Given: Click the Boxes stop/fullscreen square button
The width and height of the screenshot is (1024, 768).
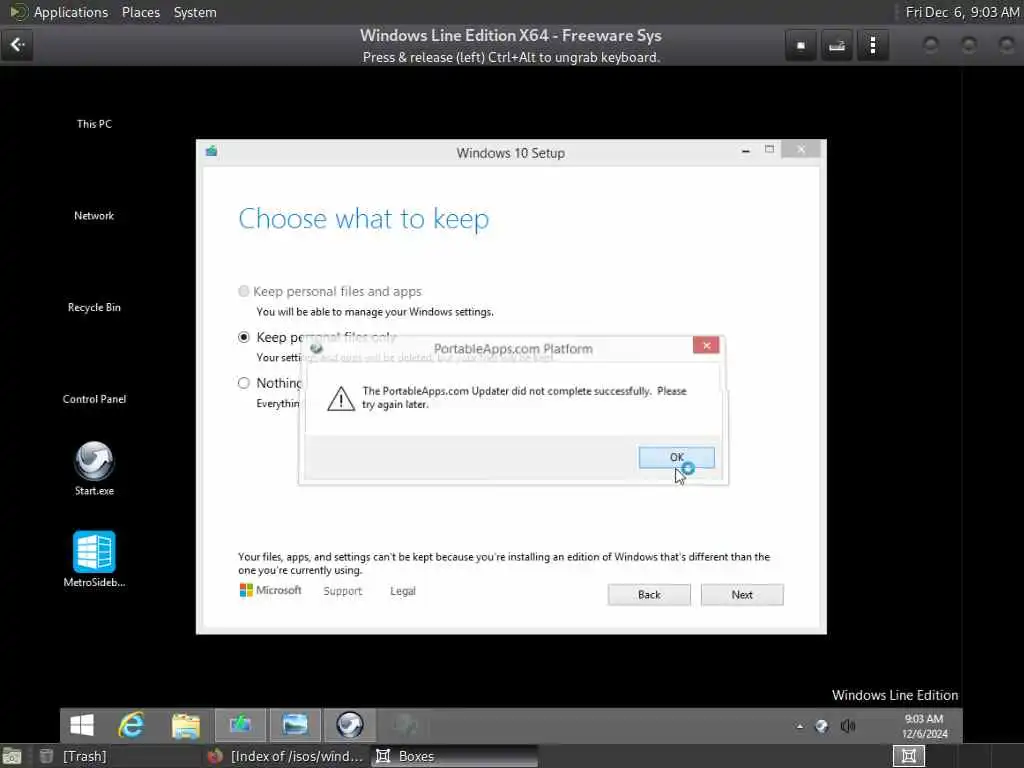Looking at the screenshot, I should tap(801, 46).
